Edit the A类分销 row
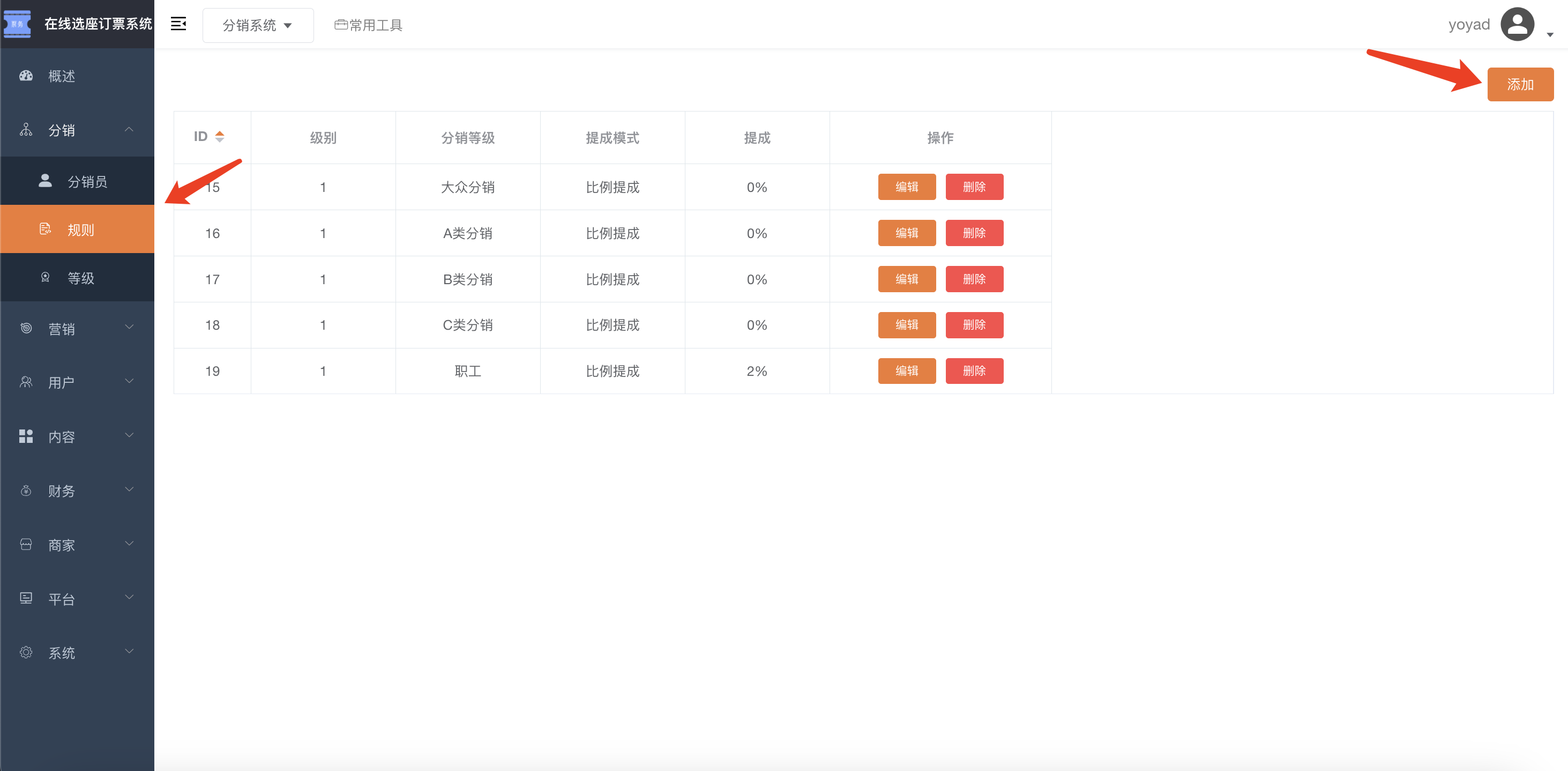 coord(906,233)
